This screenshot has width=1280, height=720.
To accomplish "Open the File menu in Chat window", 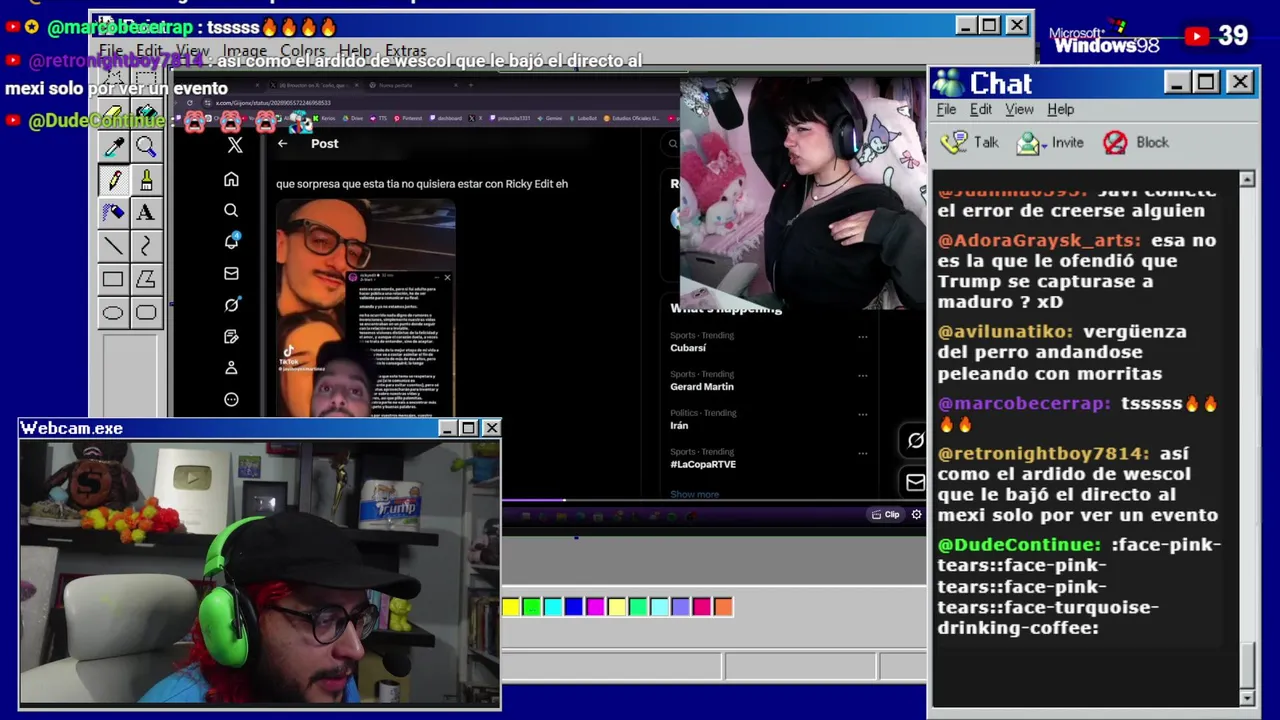I will pos(946,110).
